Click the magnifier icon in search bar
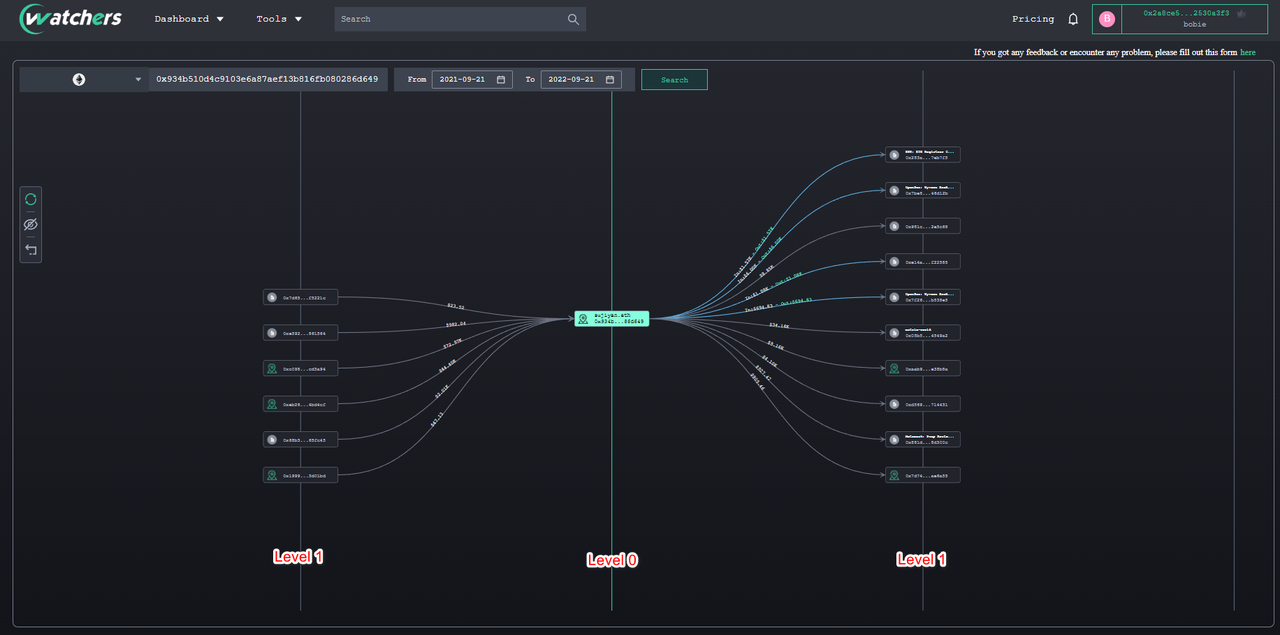This screenshot has width=1280, height=635. [x=573, y=19]
